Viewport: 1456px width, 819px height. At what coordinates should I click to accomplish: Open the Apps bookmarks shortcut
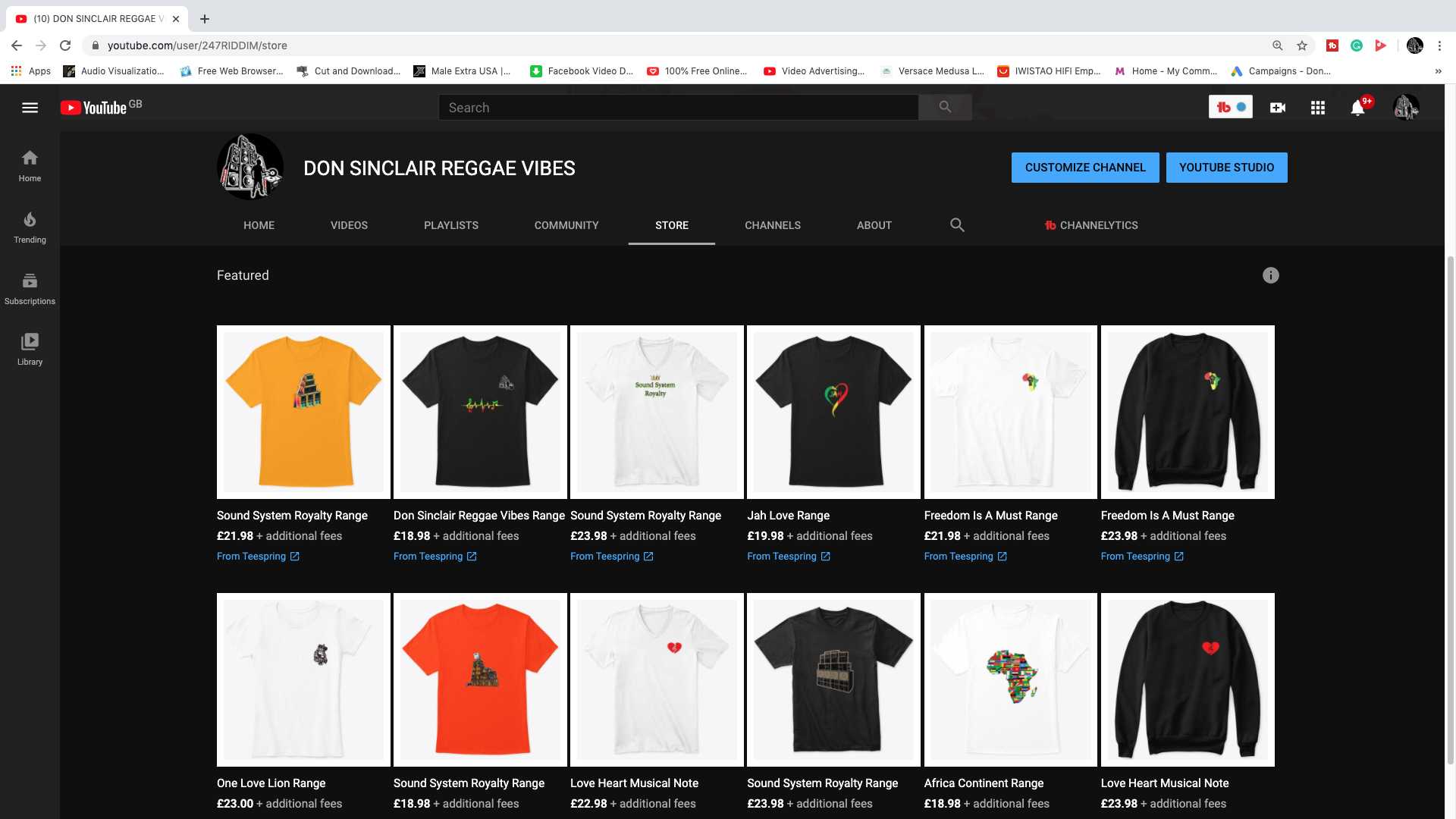click(31, 71)
